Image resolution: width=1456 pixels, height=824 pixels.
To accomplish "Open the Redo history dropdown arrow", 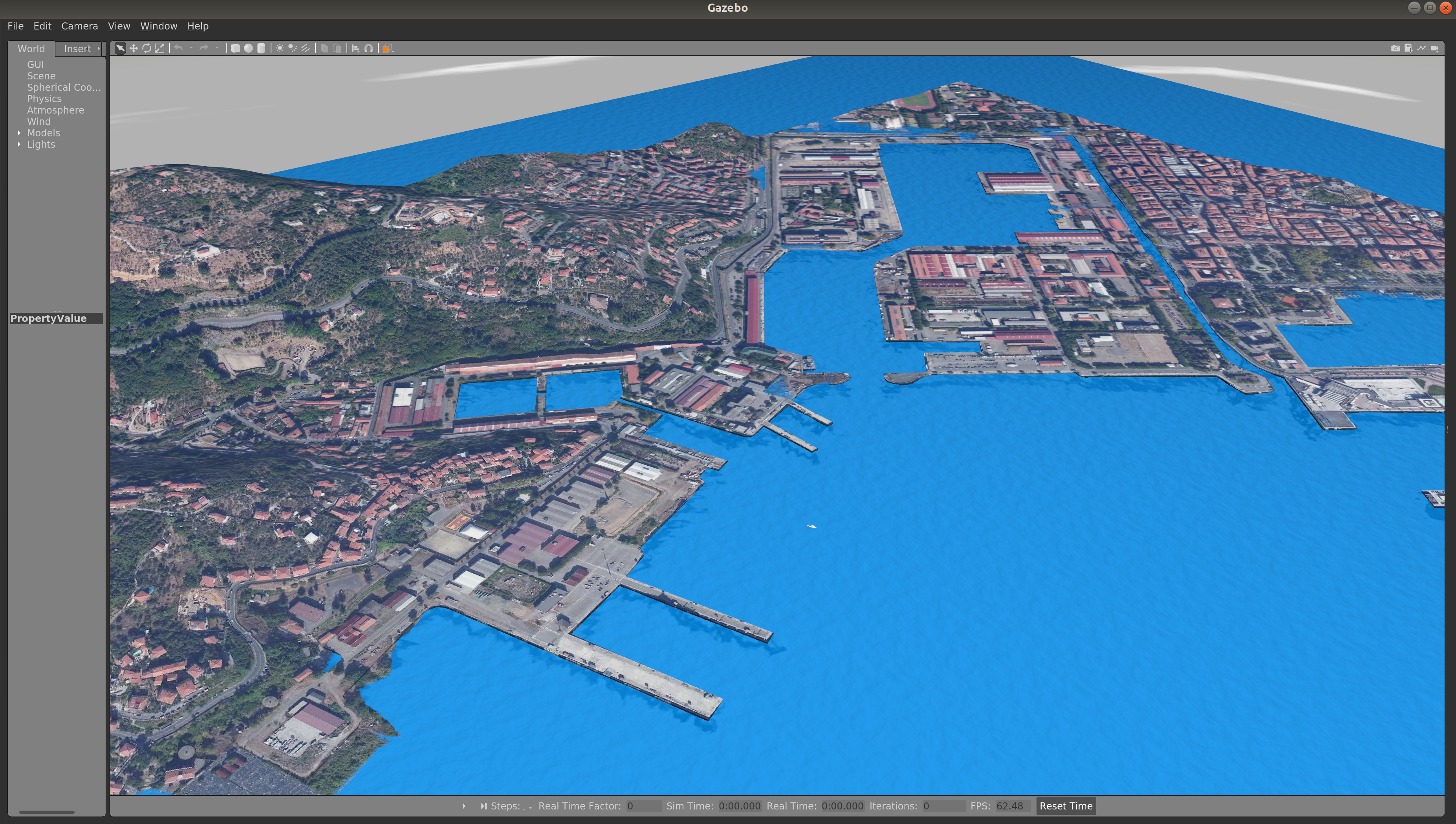I will tap(217, 48).
